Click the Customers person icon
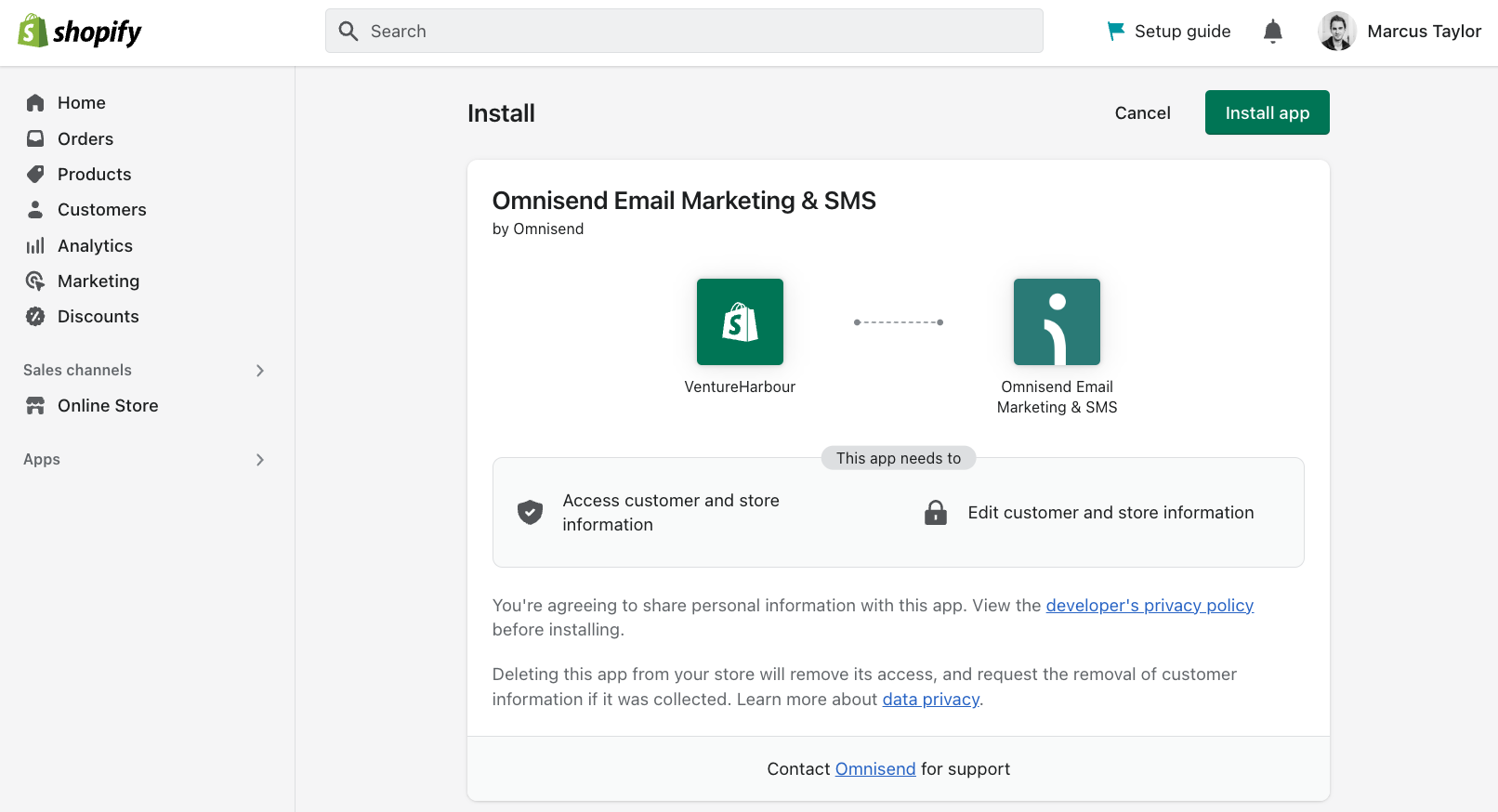Screen dimensions: 1498x812 tap(35, 209)
